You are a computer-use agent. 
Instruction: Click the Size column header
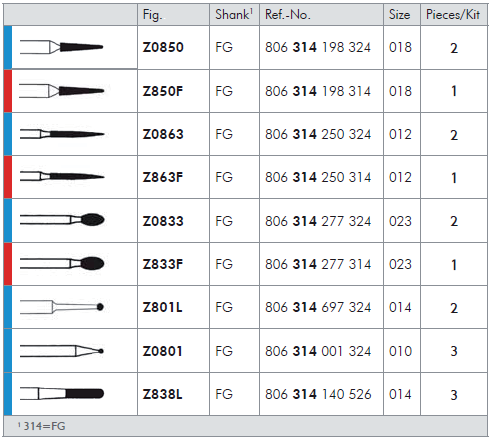(x=402, y=15)
